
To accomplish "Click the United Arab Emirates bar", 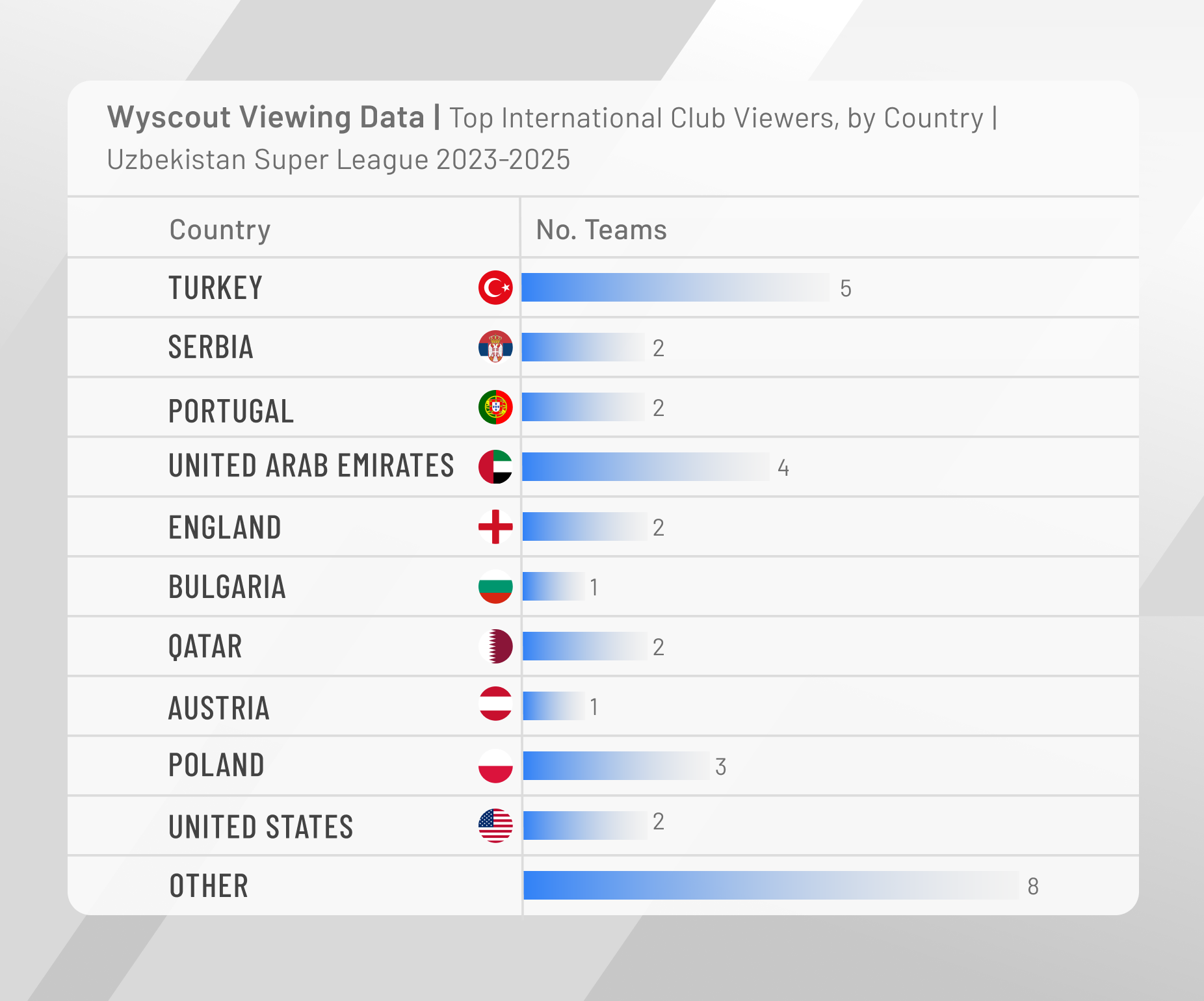I will 646,467.
